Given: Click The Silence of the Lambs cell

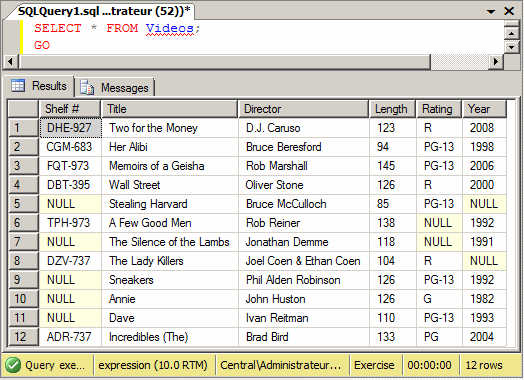Looking at the screenshot, I should 170,242.
